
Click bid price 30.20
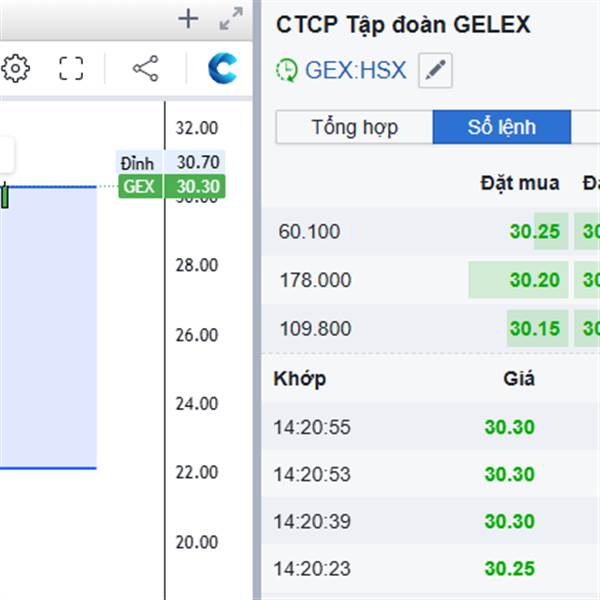(535, 280)
